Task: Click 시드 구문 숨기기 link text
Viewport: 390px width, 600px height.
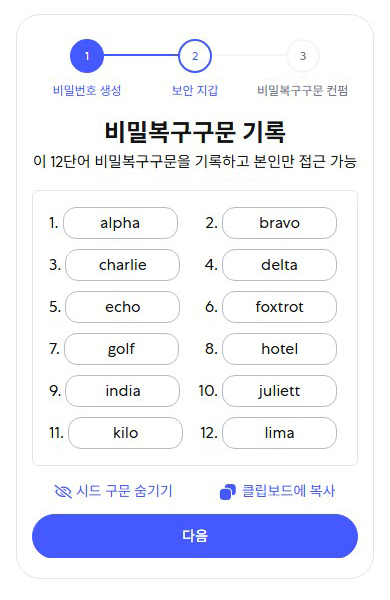Action: 124,491
